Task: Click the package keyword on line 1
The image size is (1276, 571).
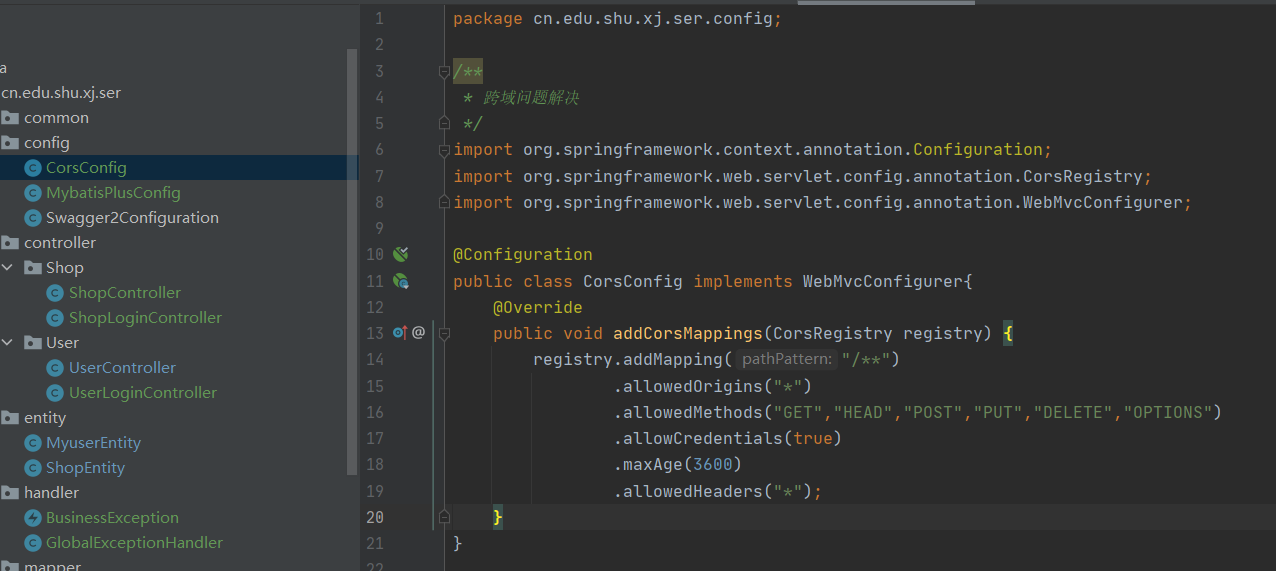Action: (488, 19)
